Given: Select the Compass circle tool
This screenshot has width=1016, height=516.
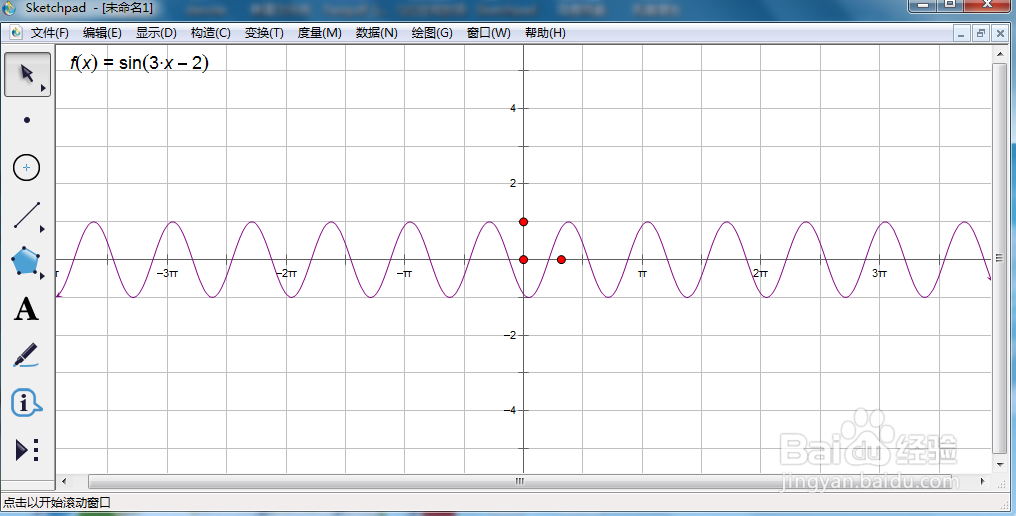Looking at the screenshot, I should pos(27,168).
